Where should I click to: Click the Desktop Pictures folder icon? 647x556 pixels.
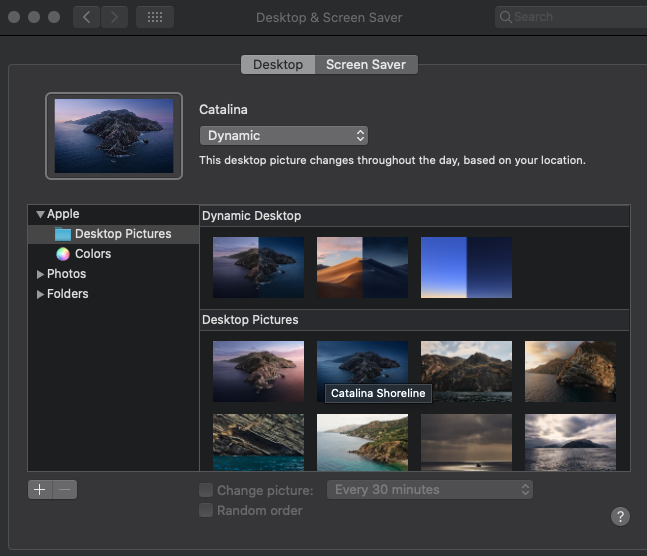point(63,234)
